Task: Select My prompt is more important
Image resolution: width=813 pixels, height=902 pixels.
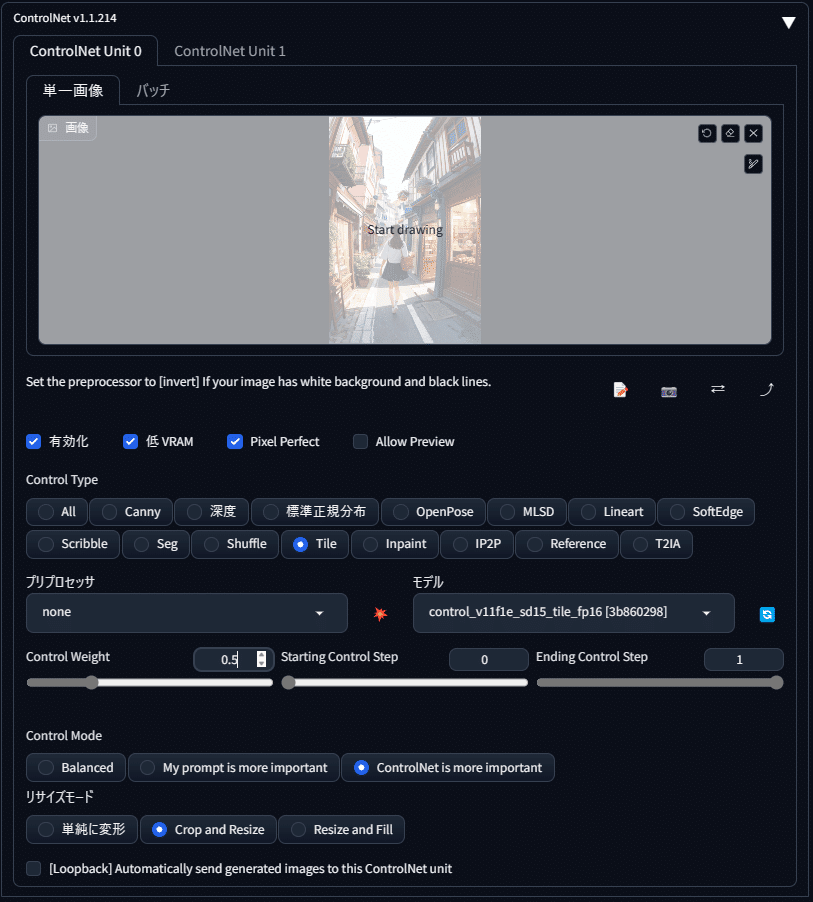Action: click(234, 768)
